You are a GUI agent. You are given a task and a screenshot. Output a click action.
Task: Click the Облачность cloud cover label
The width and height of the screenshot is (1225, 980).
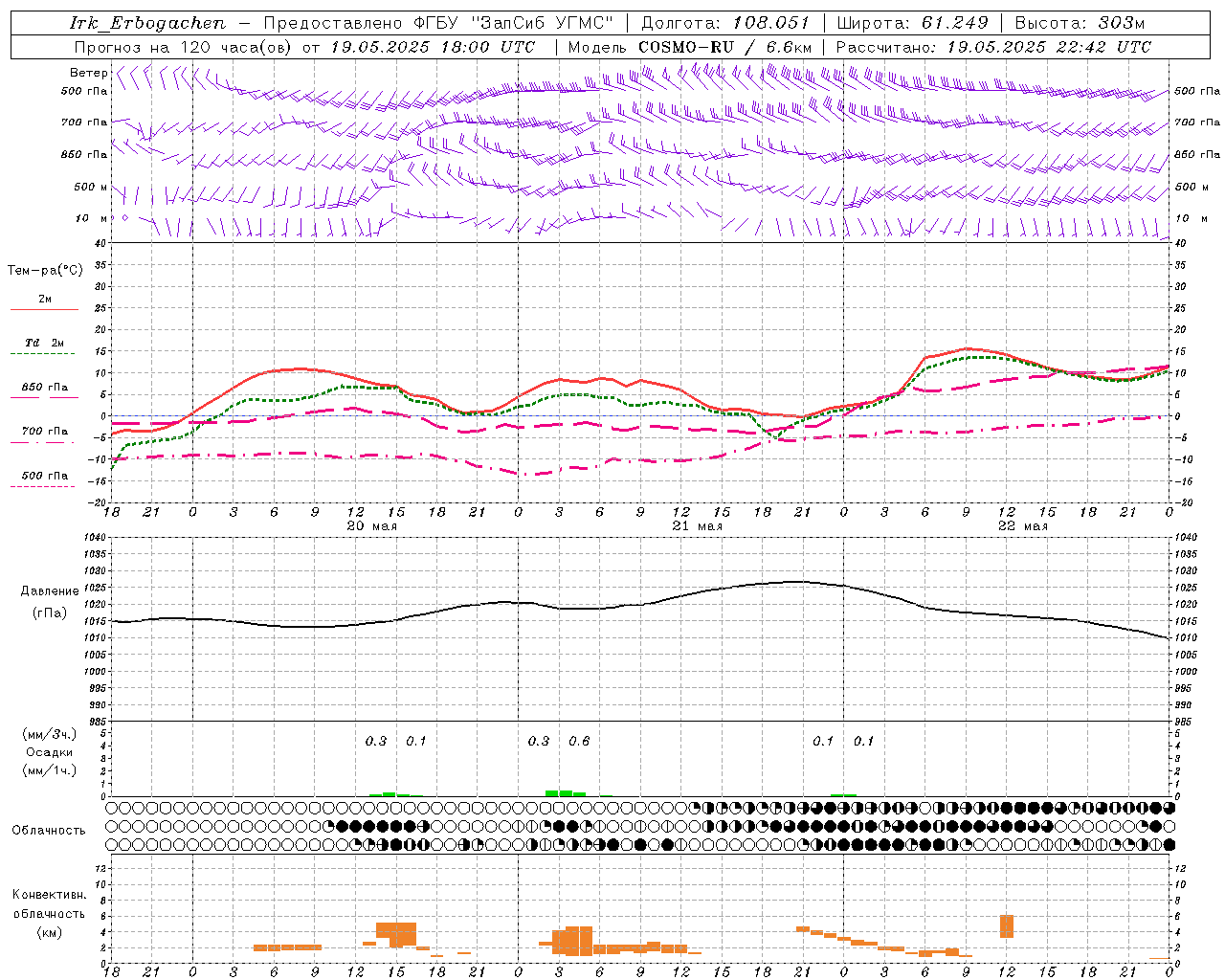tap(49, 830)
